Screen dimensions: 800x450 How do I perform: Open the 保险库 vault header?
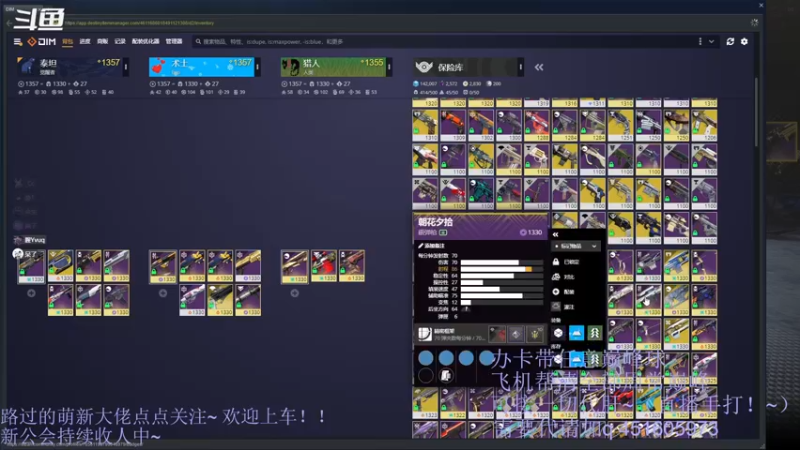[x=464, y=67]
